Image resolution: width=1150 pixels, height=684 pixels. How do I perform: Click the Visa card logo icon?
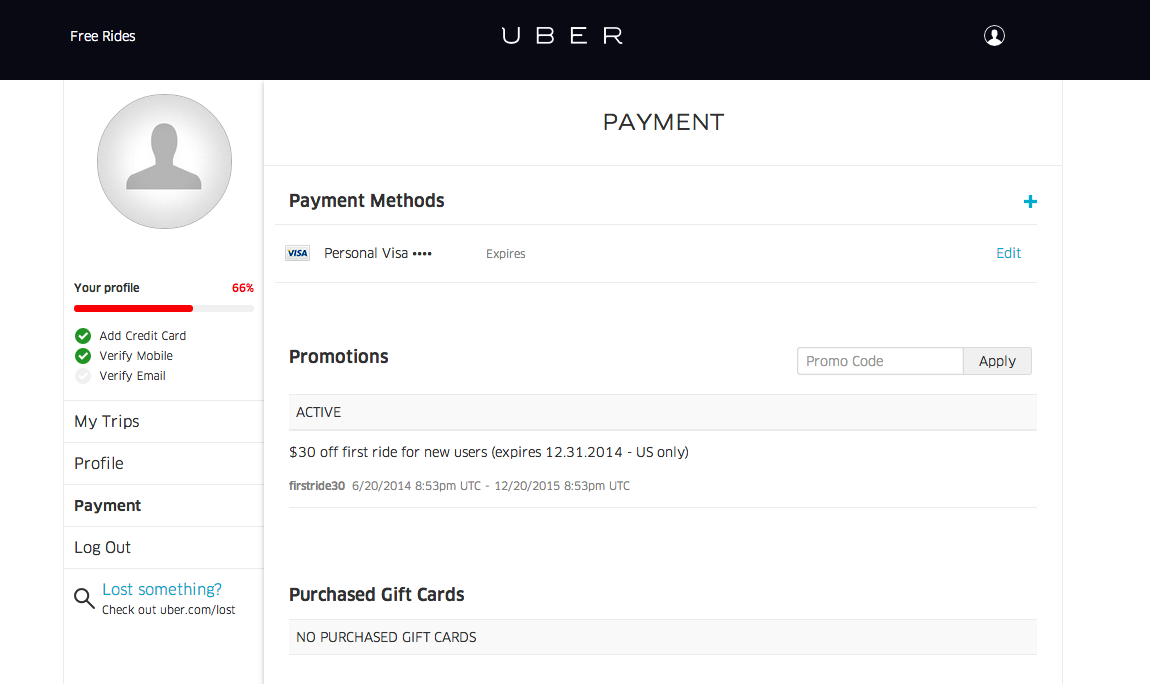[x=297, y=253]
